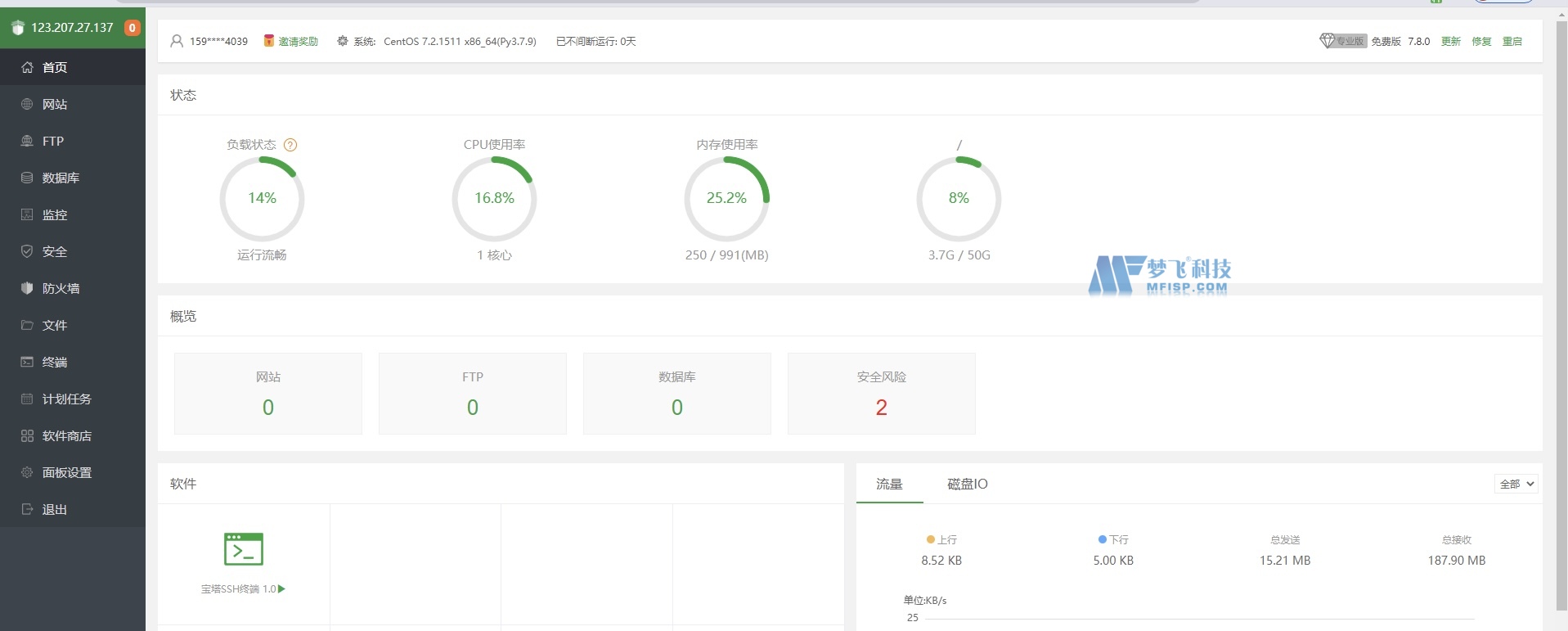Click the CPU使用率 circular gauge
This screenshot has height=631, width=1568.
click(494, 198)
